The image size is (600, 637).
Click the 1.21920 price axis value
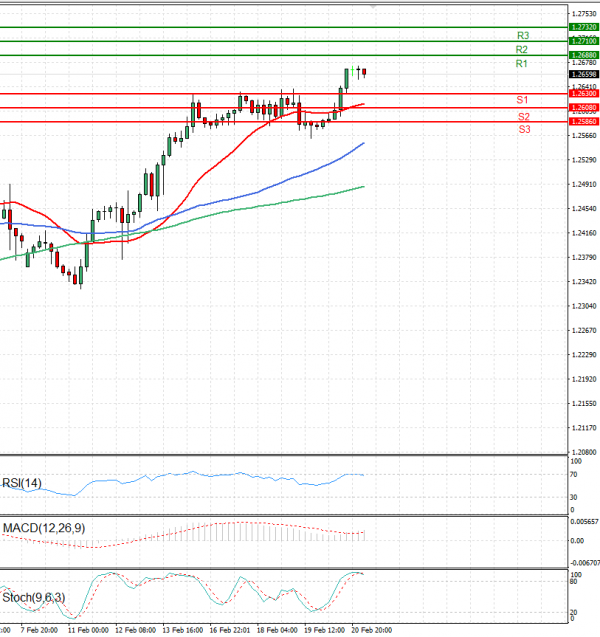click(584, 379)
